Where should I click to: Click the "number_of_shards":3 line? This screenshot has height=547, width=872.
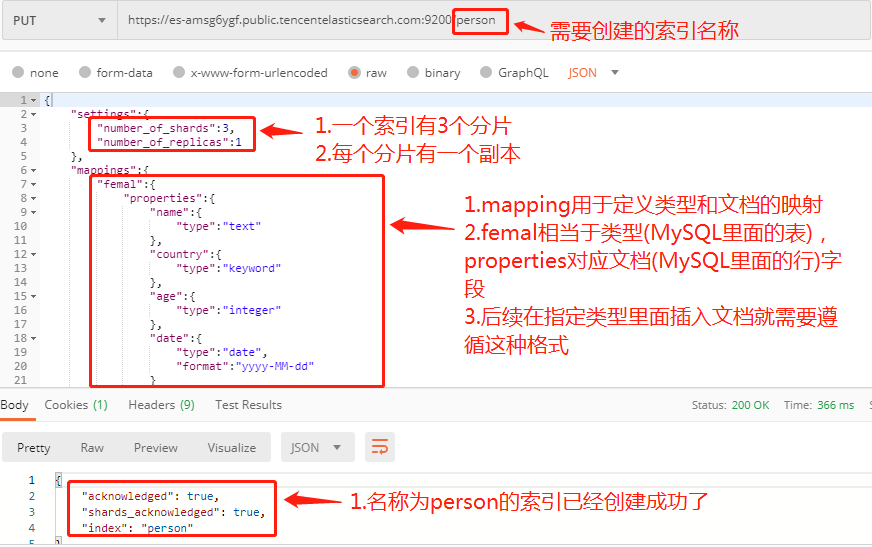coord(166,128)
